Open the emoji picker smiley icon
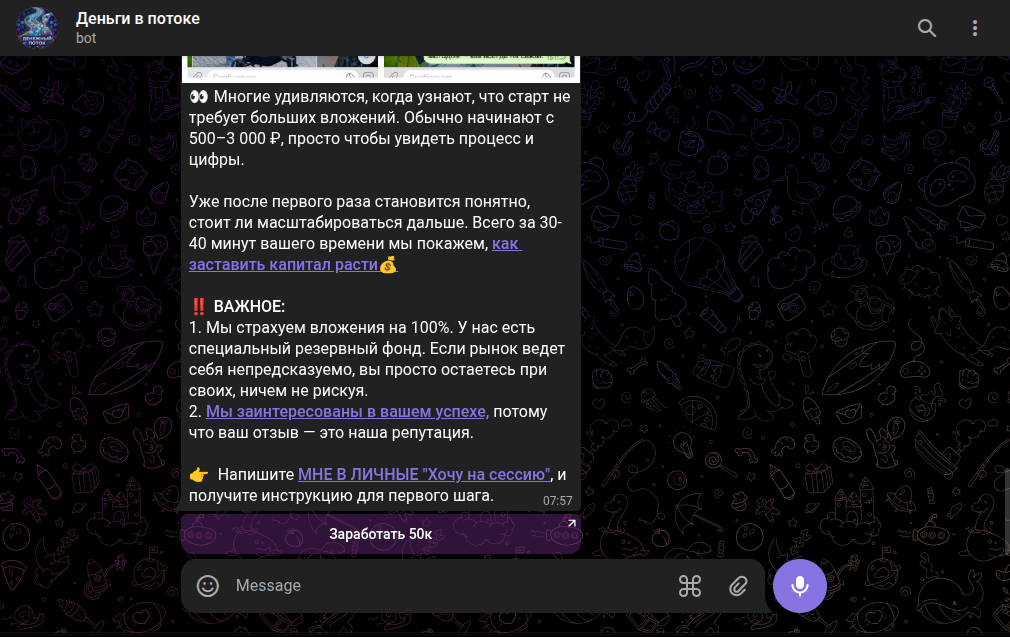Image resolution: width=1010 pixels, height=637 pixels. pyautogui.click(x=207, y=585)
